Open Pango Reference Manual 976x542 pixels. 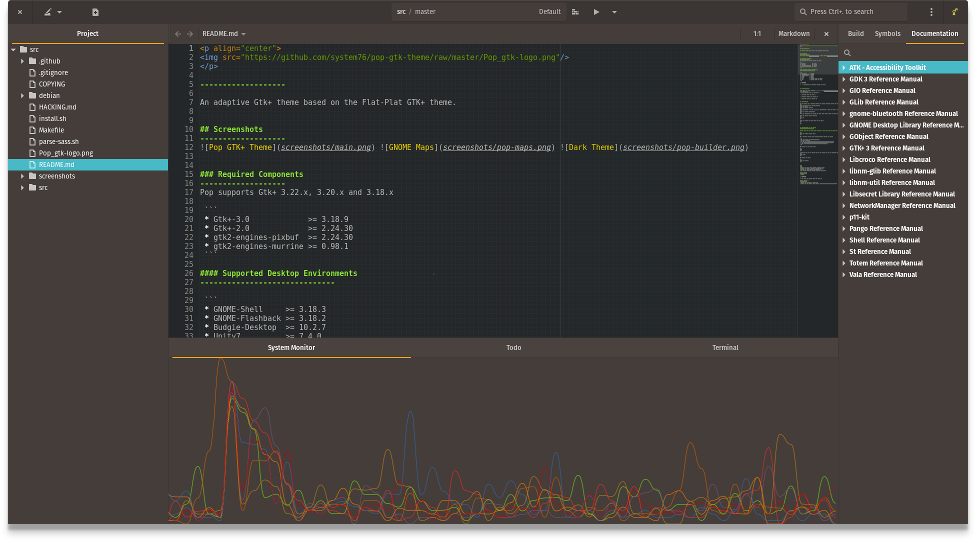[x=886, y=229]
